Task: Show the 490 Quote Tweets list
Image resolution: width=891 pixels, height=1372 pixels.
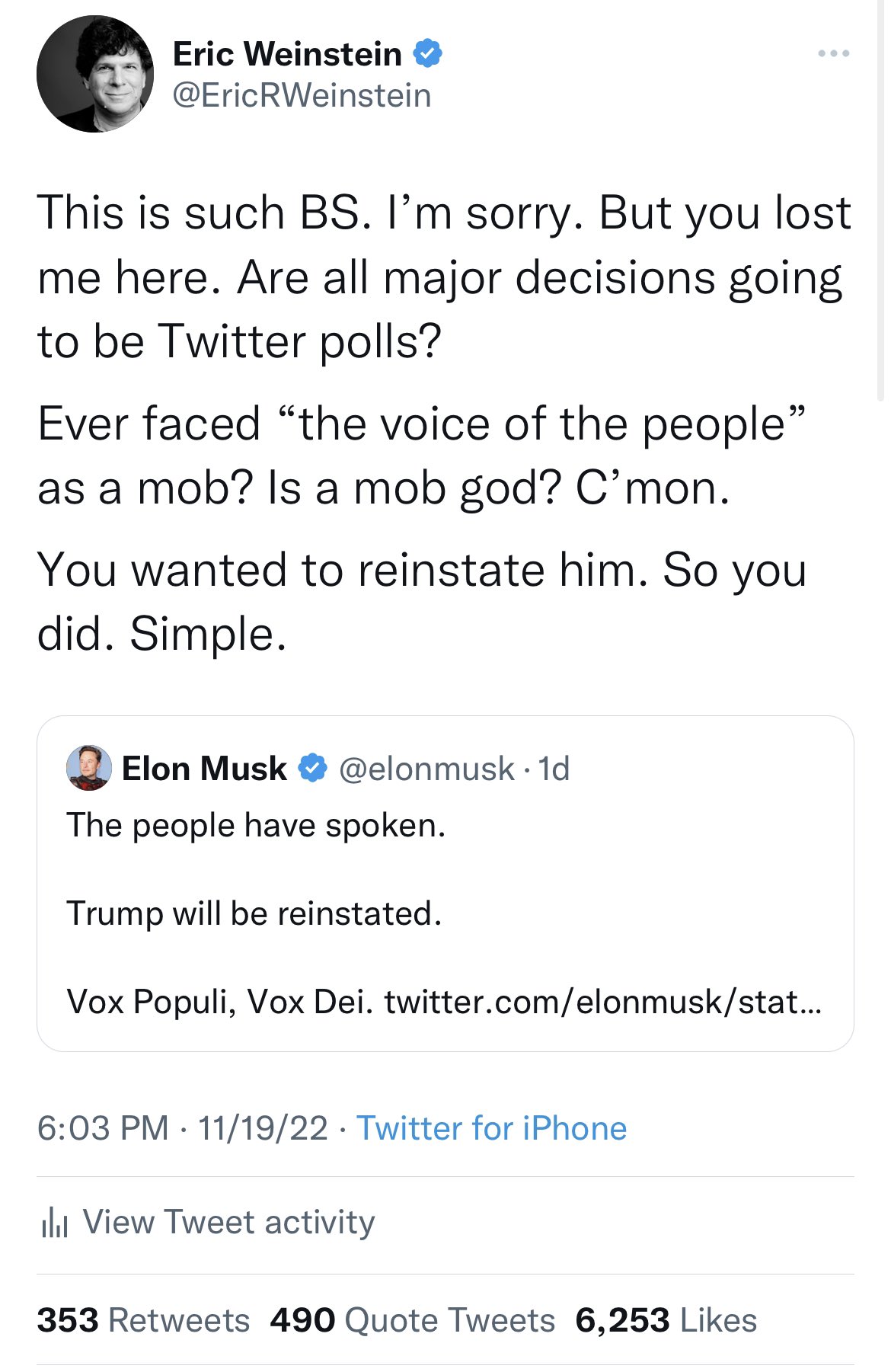Action: click(412, 1320)
